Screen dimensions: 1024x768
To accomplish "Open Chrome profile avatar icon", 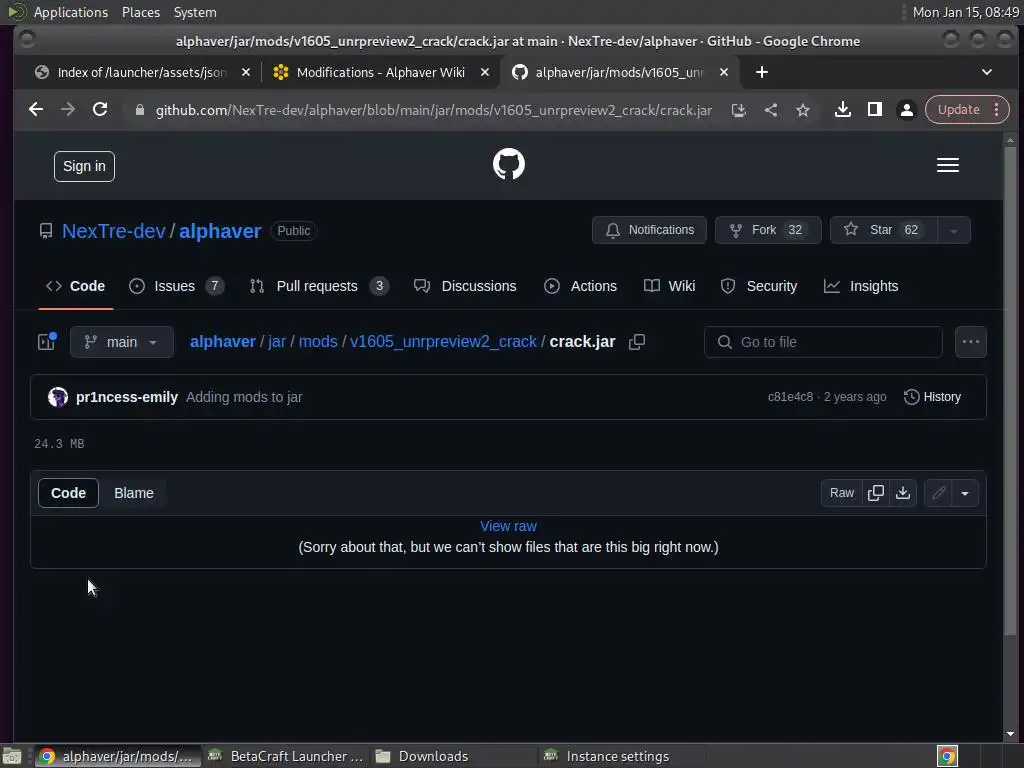I will tap(906, 110).
